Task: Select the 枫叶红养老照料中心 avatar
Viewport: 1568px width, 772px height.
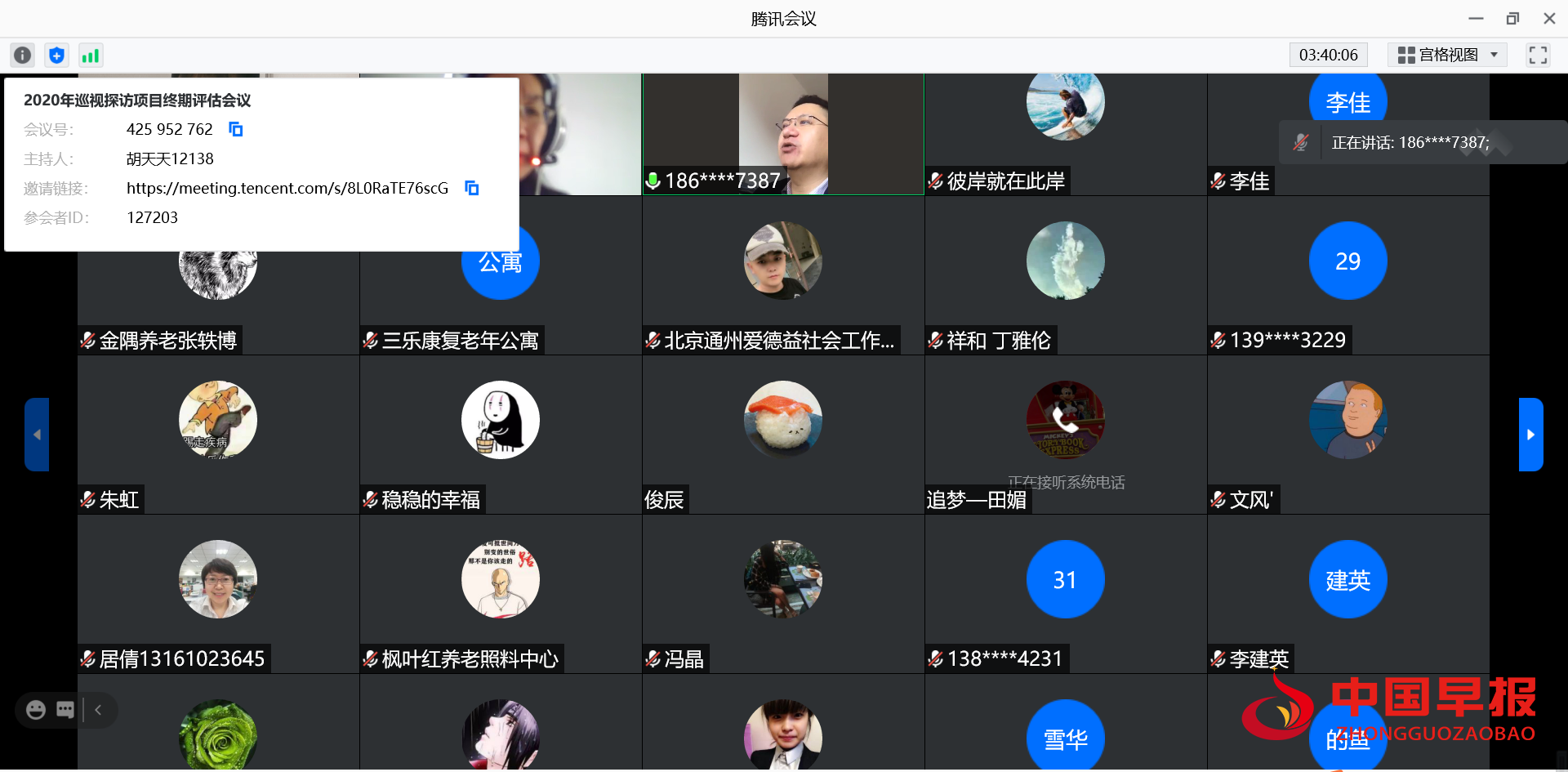Action: (x=501, y=579)
